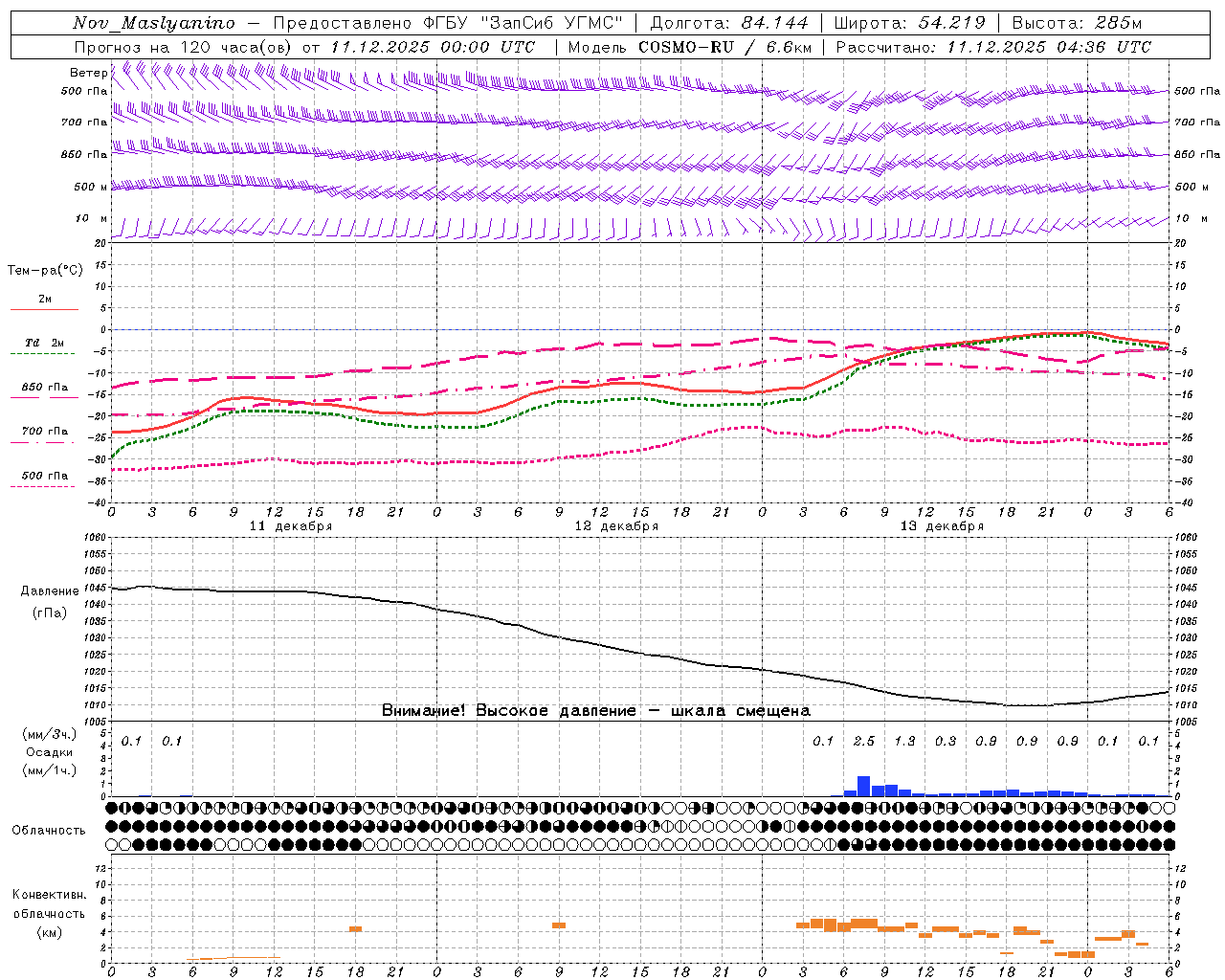Image resolution: width=1225 pixels, height=980 pixels.
Task: Click the (км) unit under convective cloud label
Action: tap(50, 932)
